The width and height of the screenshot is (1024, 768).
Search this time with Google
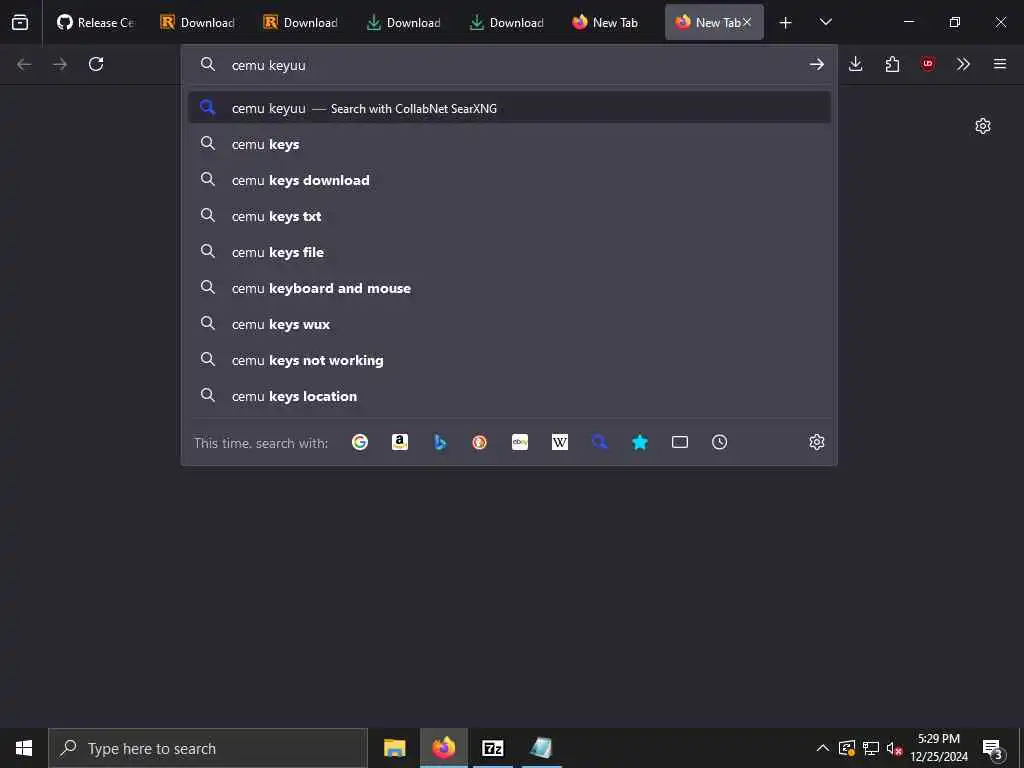[x=360, y=442]
